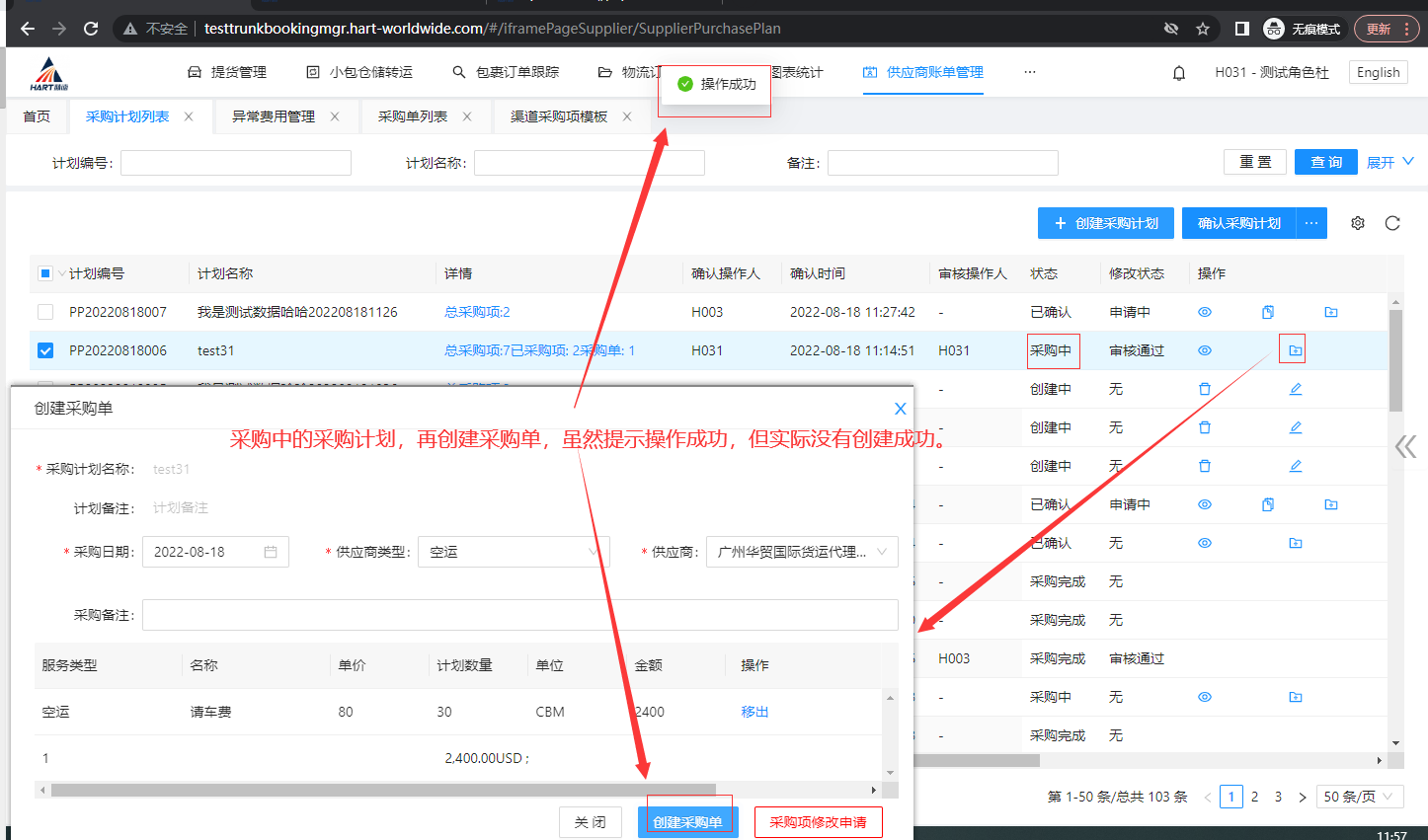The height and width of the screenshot is (840, 1428).
Task: View details eye icon for PP20220818007
Action: [x=1204, y=312]
